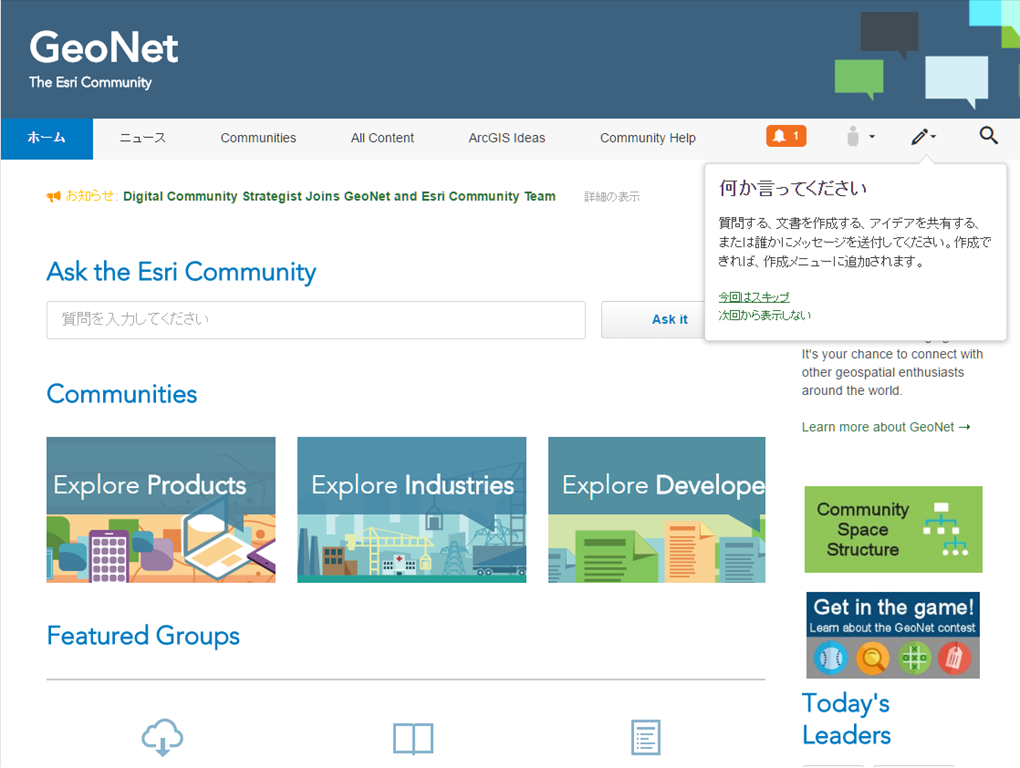Click the Communities heading
Screen dimensions: 1020x768
122,394
